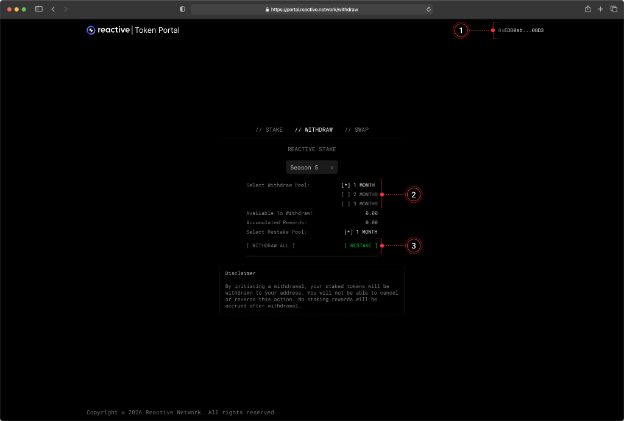Image resolution: width=624 pixels, height=421 pixels.
Task: Click the green RESTAKE button
Action: (361, 246)
